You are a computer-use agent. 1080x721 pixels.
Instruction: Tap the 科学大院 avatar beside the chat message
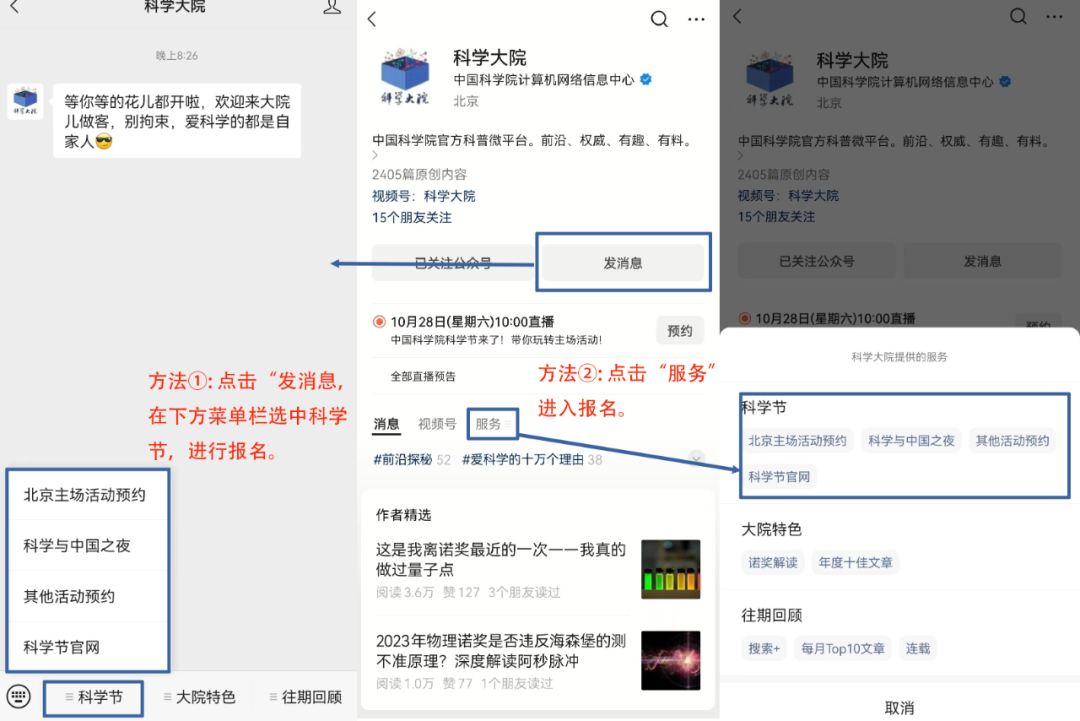(x=25, y=101)
